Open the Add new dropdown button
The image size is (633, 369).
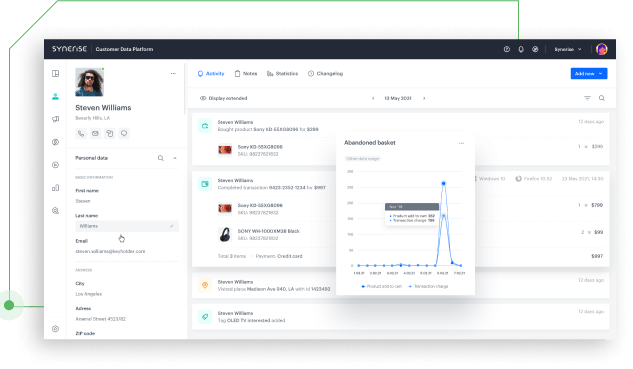coord(589,73)
